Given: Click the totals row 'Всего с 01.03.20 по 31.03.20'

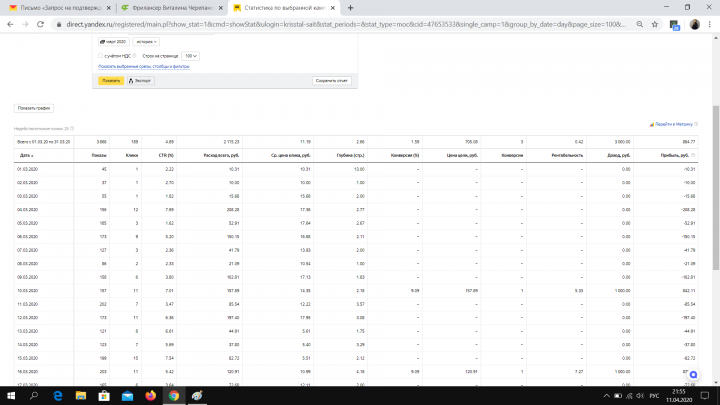Looking at the screenshot, I should (x=356, y=142).
